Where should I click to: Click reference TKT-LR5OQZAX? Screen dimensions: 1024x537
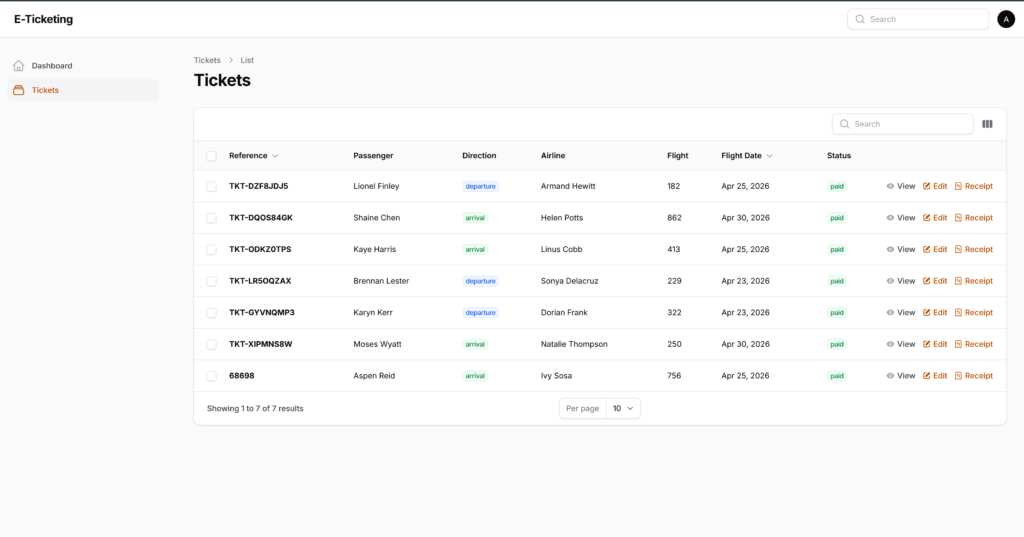click(260, 281)
